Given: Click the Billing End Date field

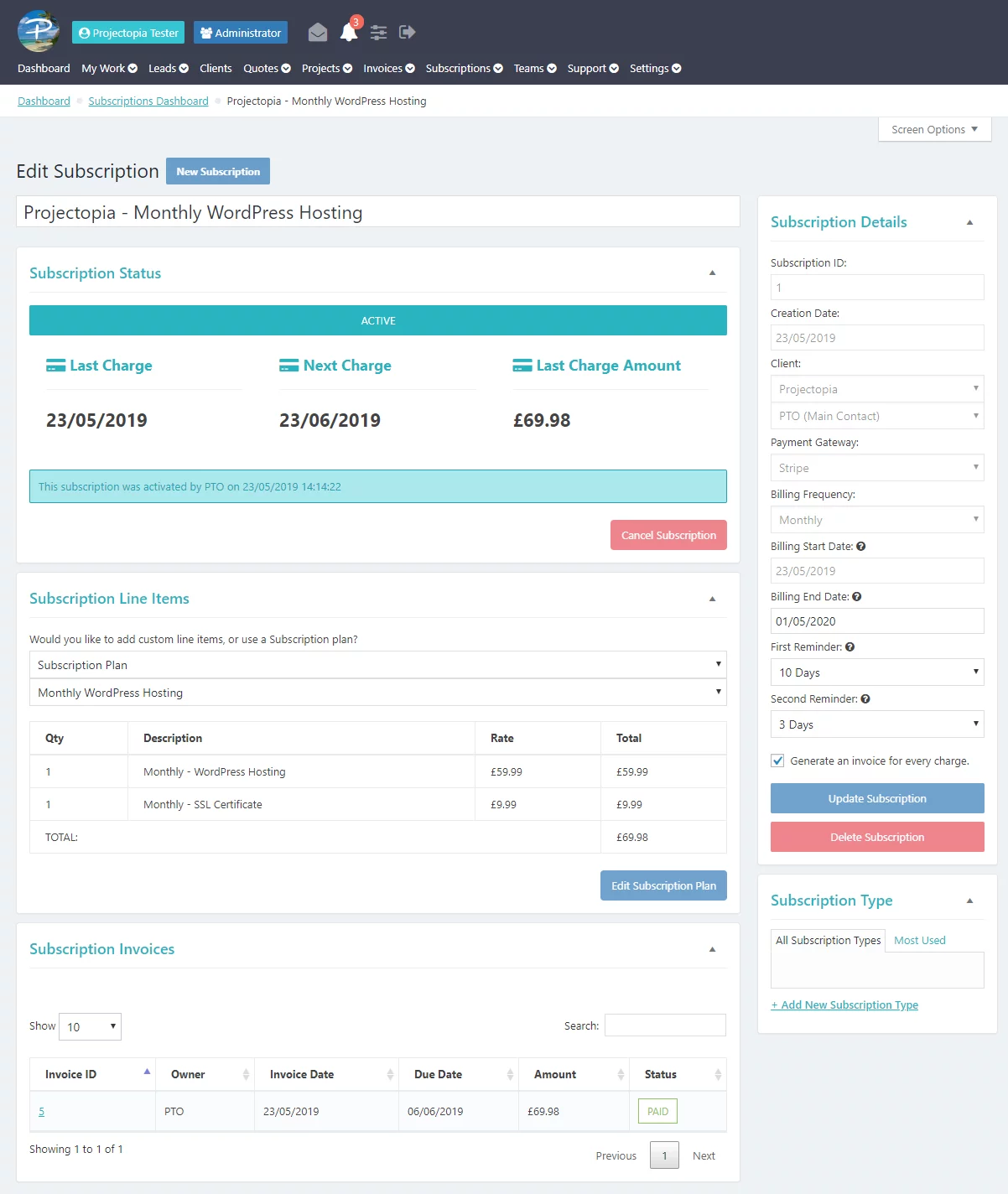Looking at the screenshot, I should pyautogui.click(x=877, y=621).
